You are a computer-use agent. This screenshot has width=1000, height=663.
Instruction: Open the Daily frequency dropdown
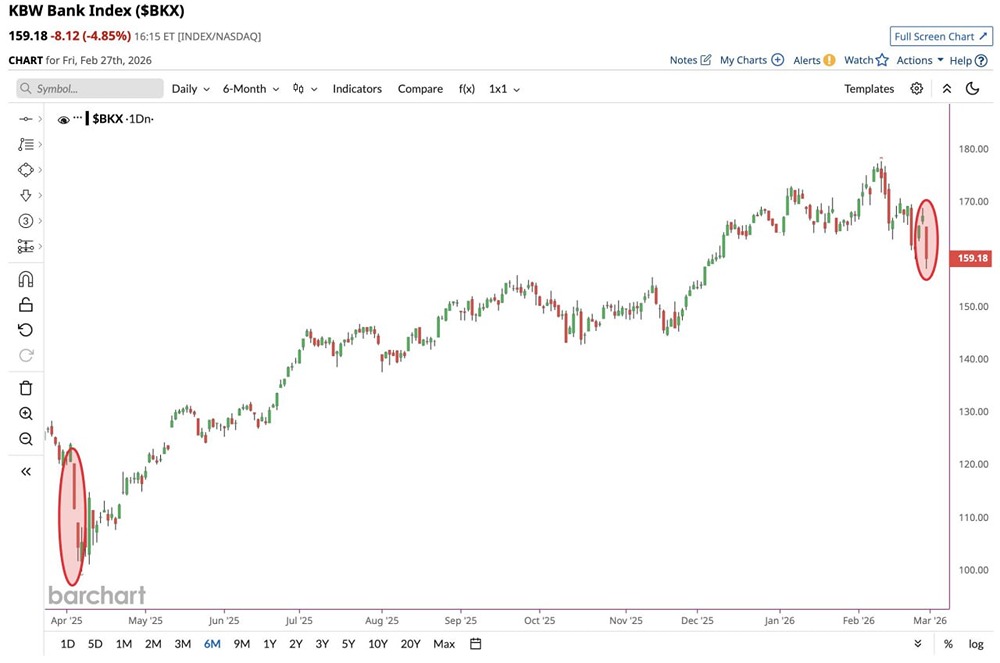point(190,89)
